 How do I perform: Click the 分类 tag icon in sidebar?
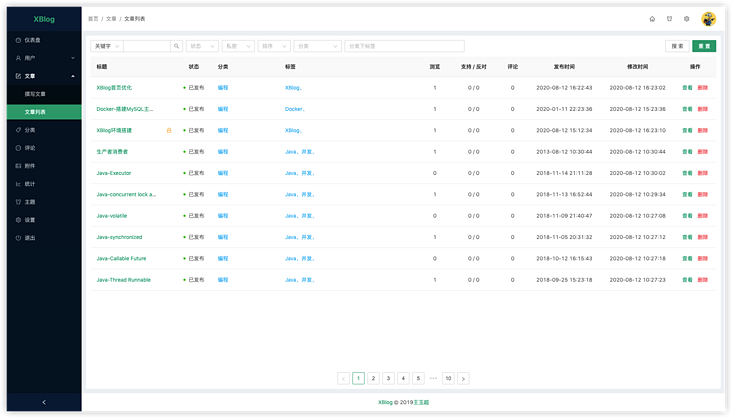(x=18, y=130)
